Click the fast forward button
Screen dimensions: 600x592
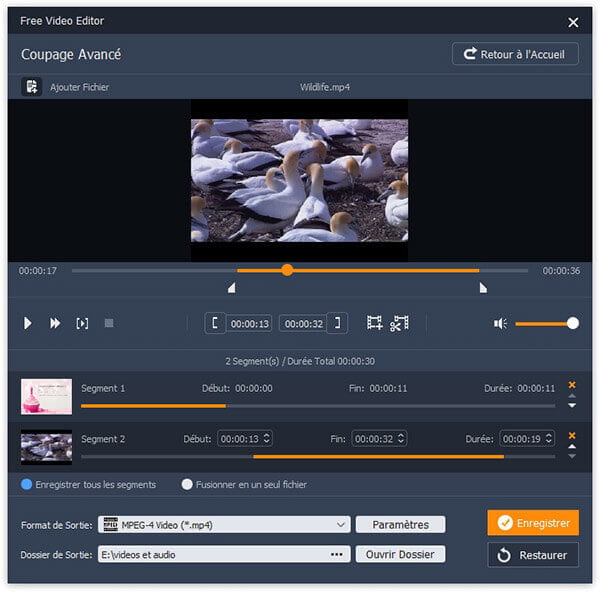pyautogui.click(x=55, y=323)
